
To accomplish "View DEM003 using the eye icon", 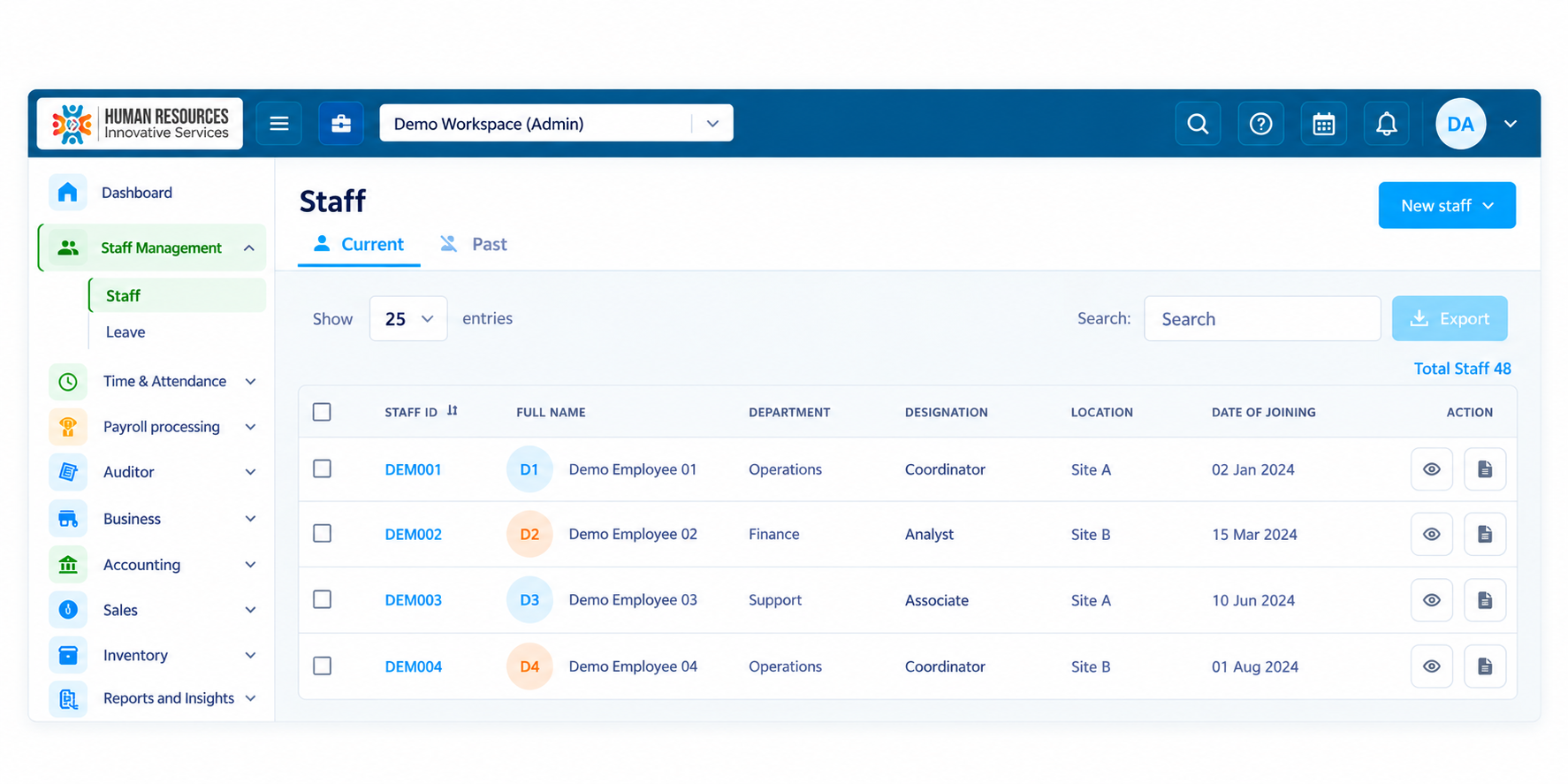I will (1432, 600).
